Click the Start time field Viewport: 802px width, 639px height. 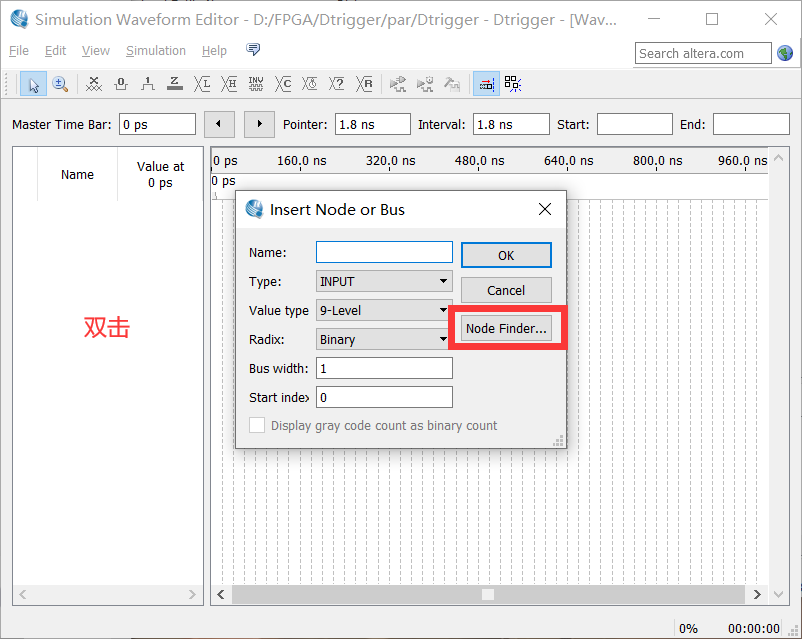click(634, 124)
